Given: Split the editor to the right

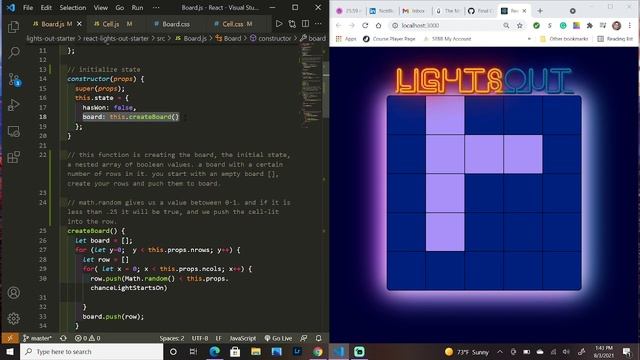Looking at the screenshot, I should click(x=305, y=24).
